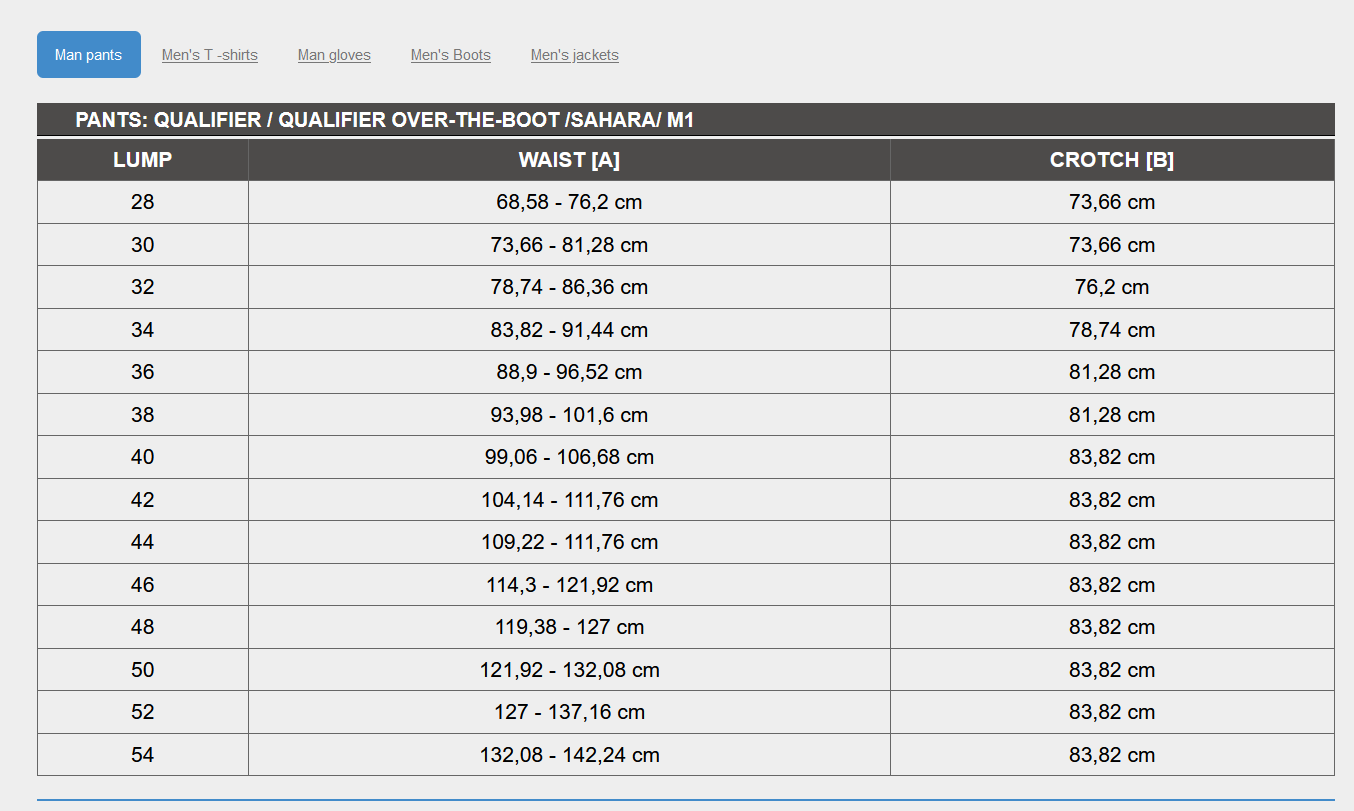The height and width of the screenshot is (811, 1354).
Task: Click waist value 119,38 - 127 cm
Action: pyautogui.click(x=569, y=627)
